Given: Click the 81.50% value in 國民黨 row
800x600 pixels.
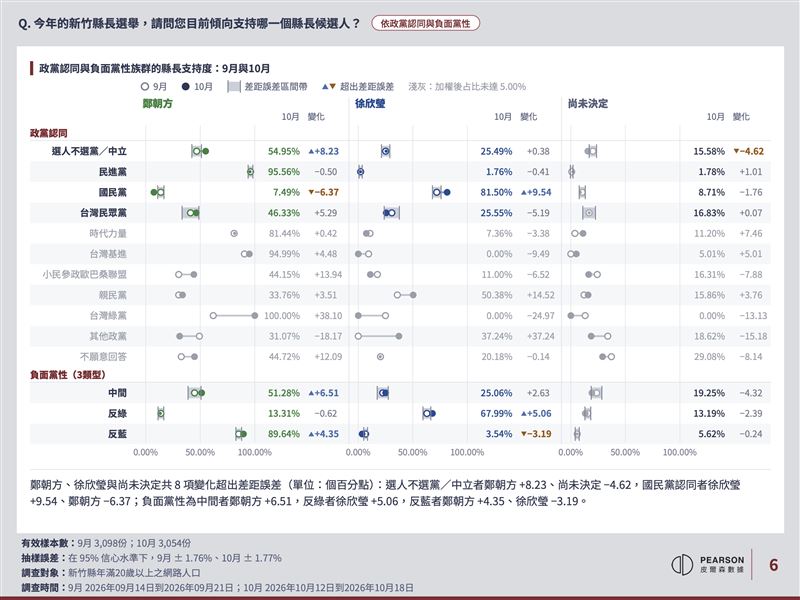Looking at the screenshot, I should [x=496, y=192].
